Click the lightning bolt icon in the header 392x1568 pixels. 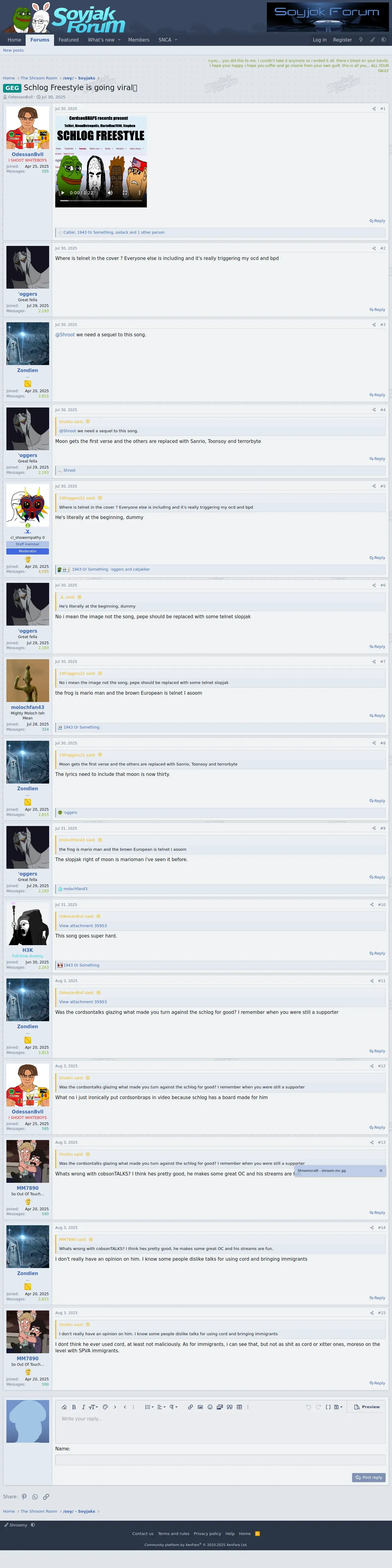tap(361, 40)
